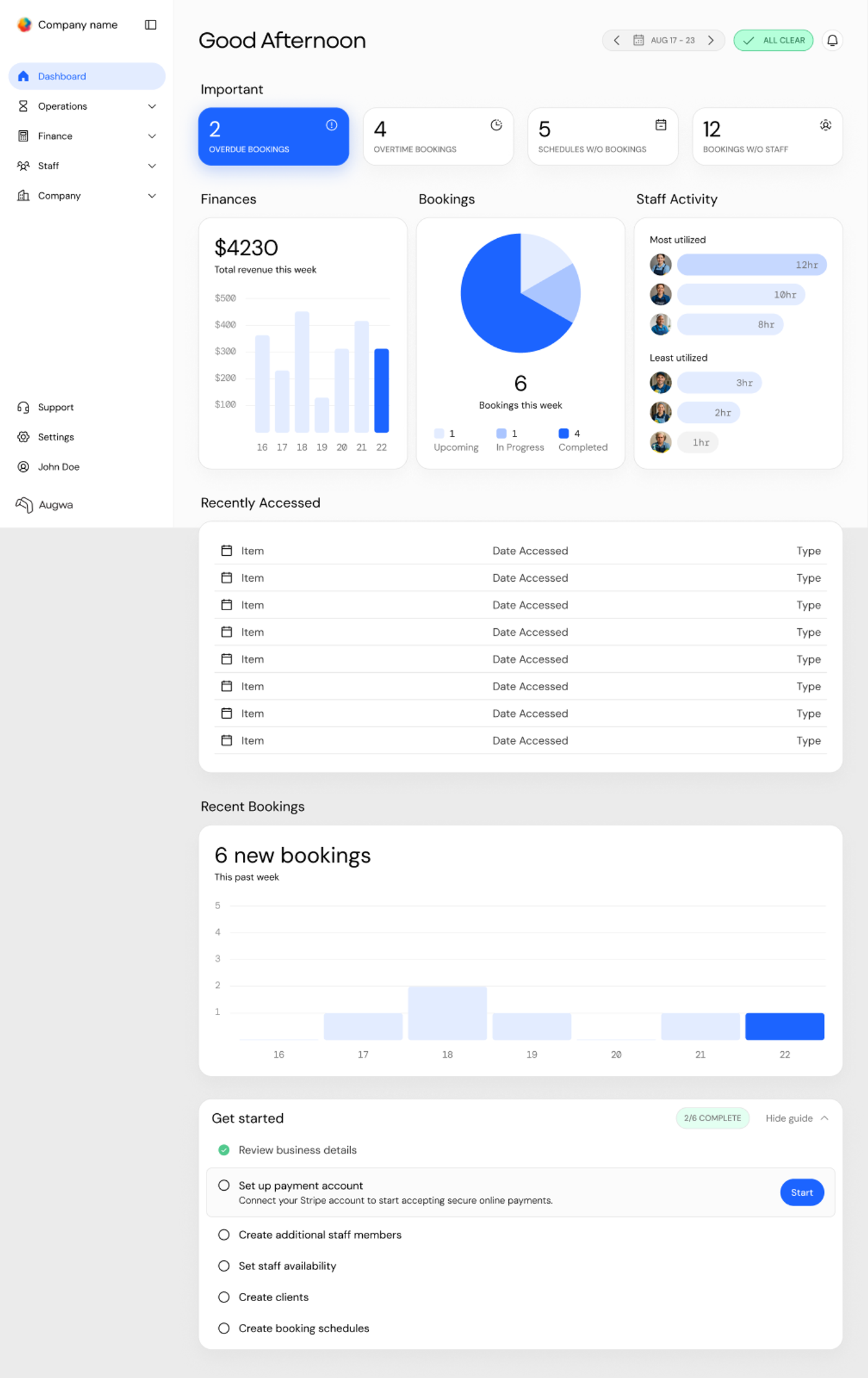
Task: Click calendar icon of first Recently Accessed row
Action: [227, 551]
